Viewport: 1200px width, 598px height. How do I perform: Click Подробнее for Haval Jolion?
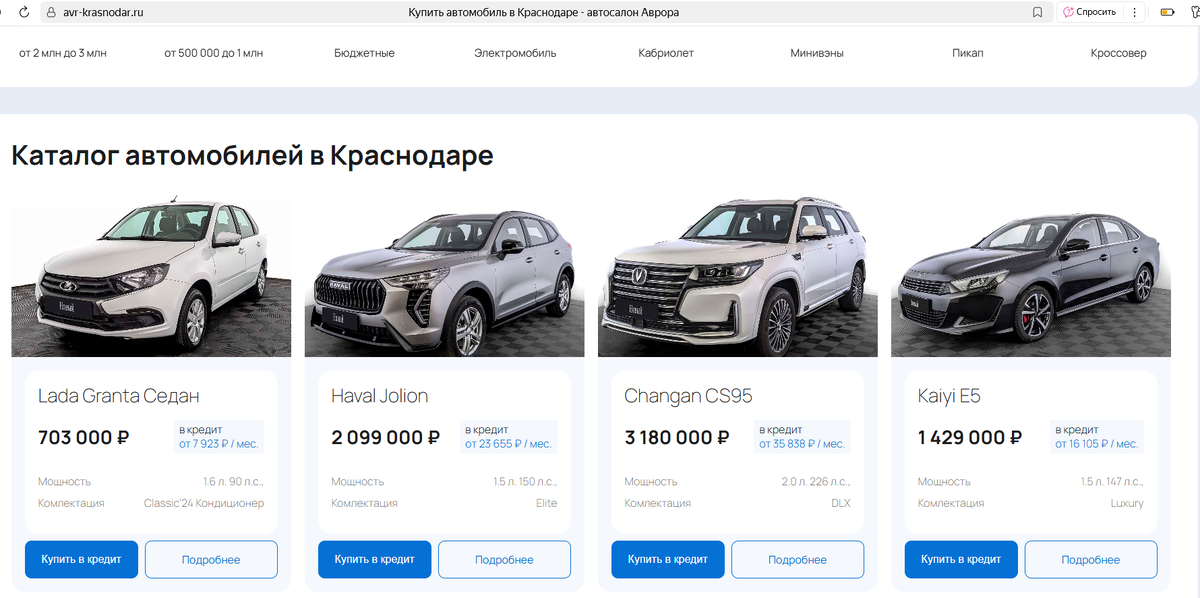point(504,559)
